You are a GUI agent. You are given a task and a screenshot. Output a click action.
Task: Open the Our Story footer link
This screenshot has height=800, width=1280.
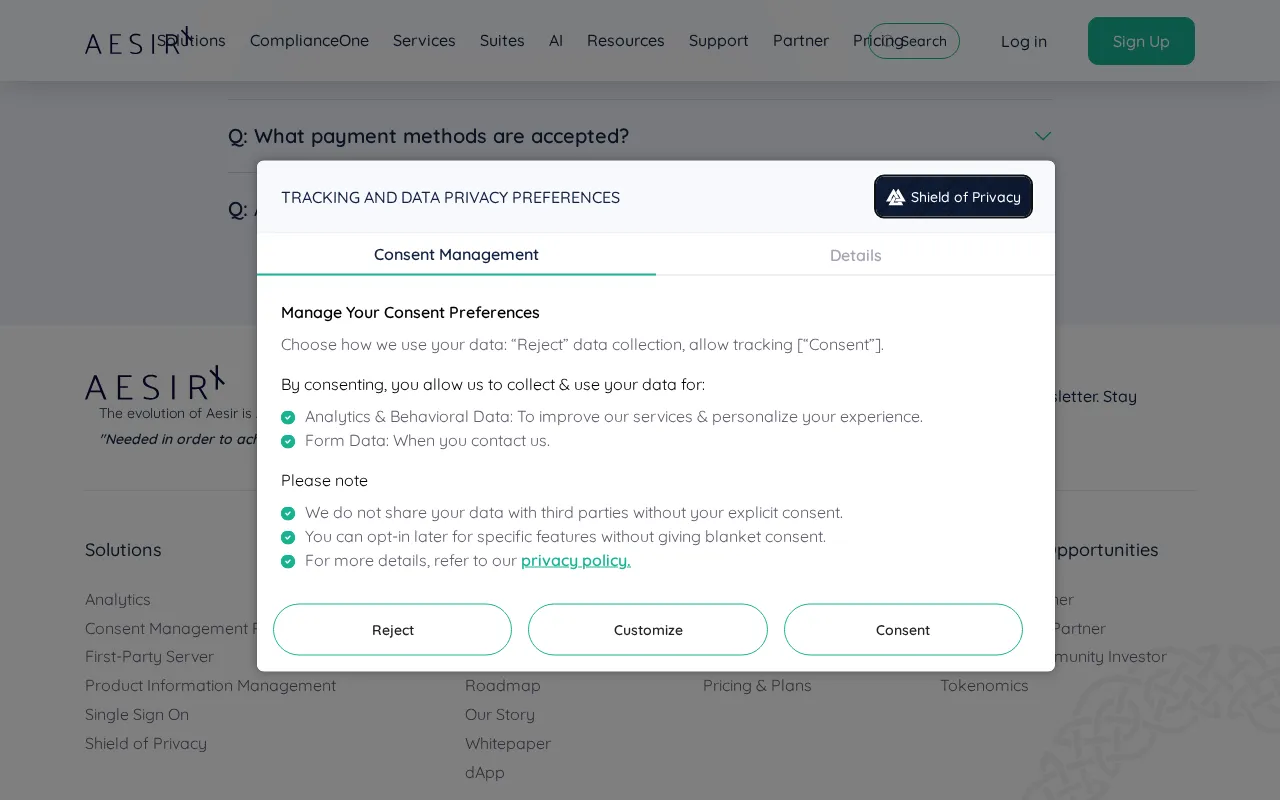500,715
